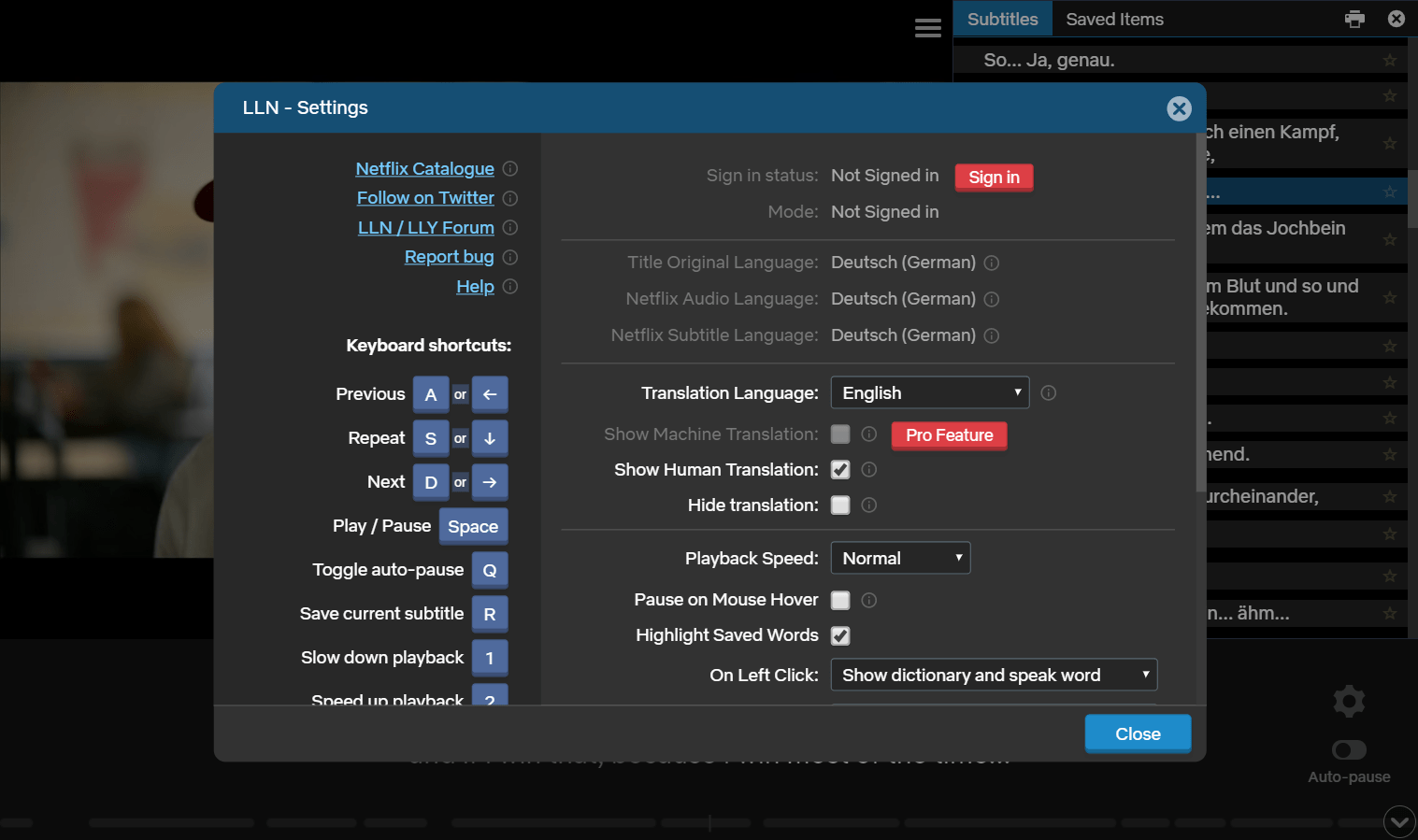Open the hamburger menu icon
1418x840 pixels.
click(x=927, y=28)
